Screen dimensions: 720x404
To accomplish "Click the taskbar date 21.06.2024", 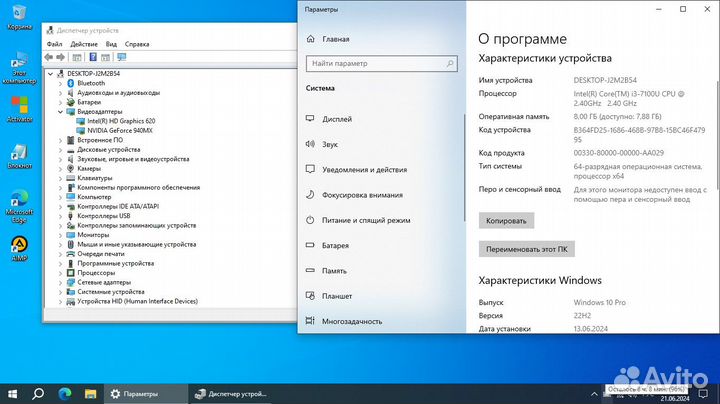I will click(x=675, y=398).
